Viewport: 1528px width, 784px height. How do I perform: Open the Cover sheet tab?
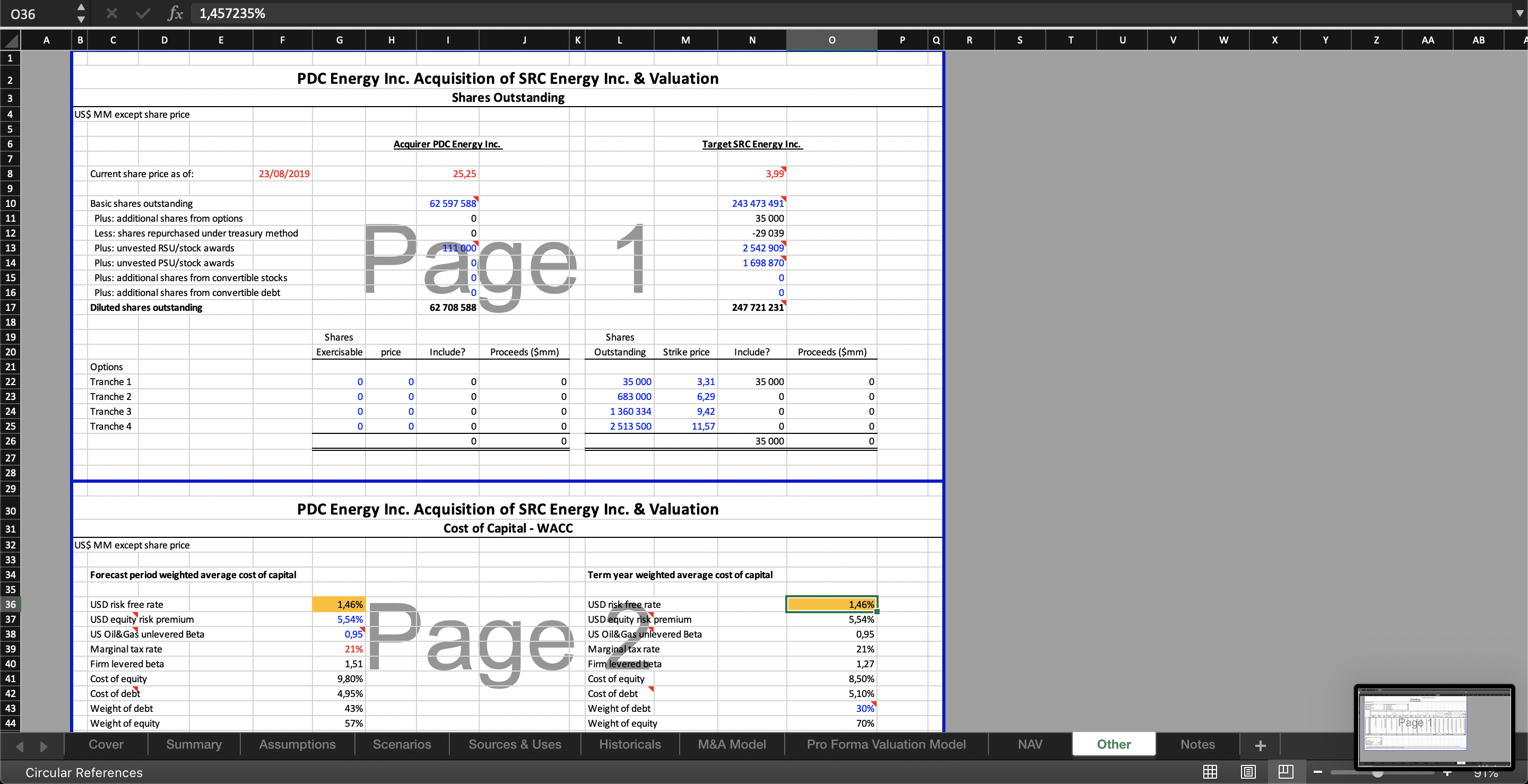click(106, 744)
